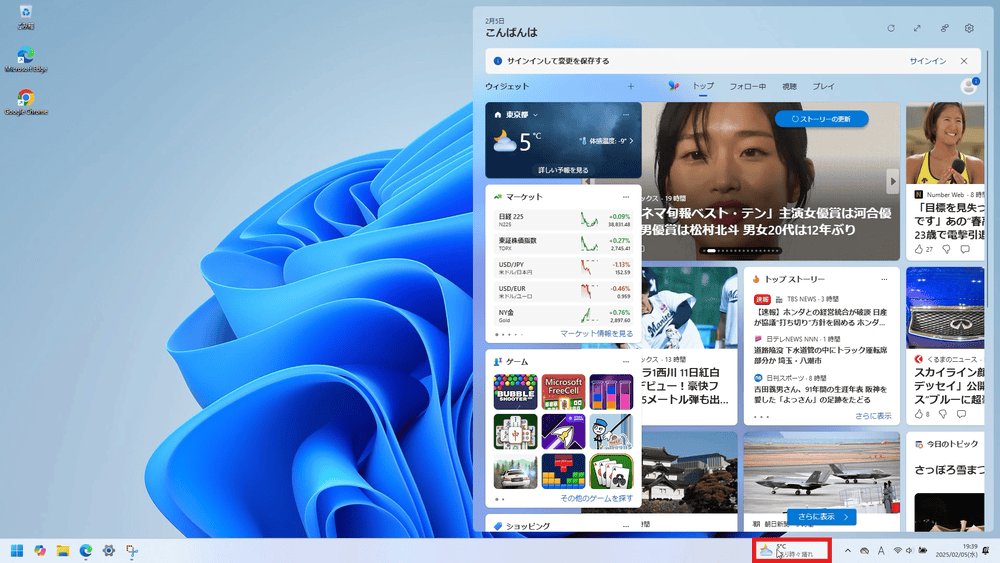Show hidden system tray icons
The height and width of the screenshot is (563, 1000).
848,550
